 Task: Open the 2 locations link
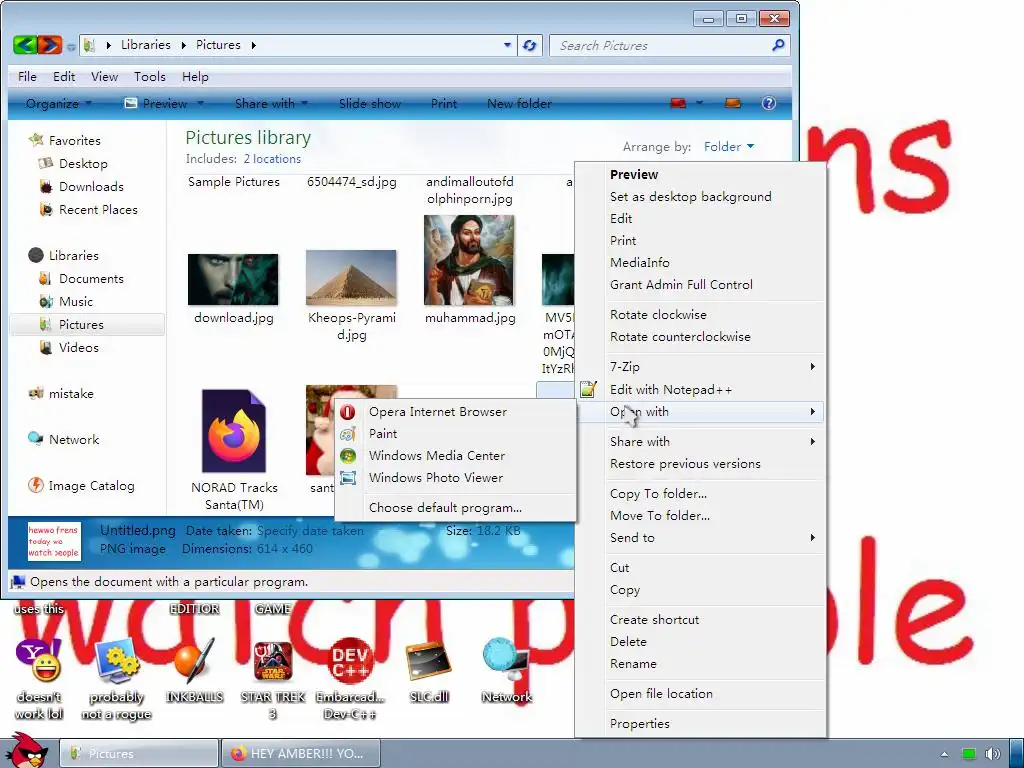(272, 159)
